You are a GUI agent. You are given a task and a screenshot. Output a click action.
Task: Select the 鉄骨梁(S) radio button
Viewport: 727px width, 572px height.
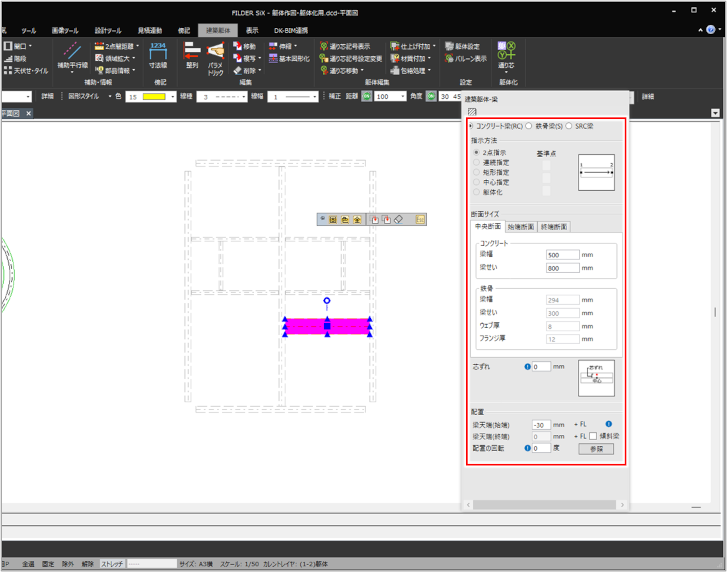[x=529, y=126]
